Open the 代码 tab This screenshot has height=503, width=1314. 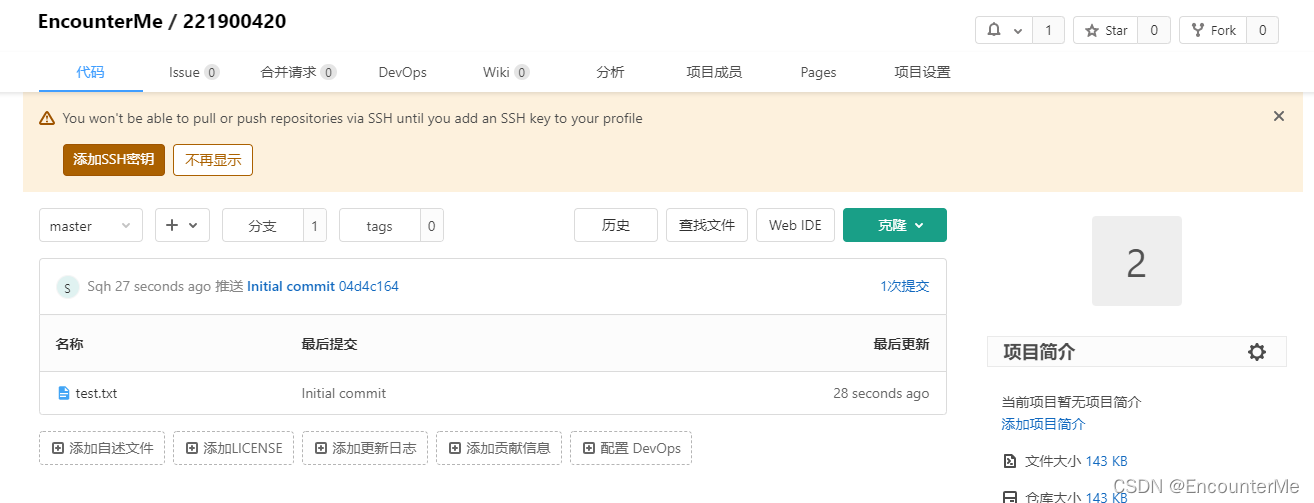click(90, 72)
